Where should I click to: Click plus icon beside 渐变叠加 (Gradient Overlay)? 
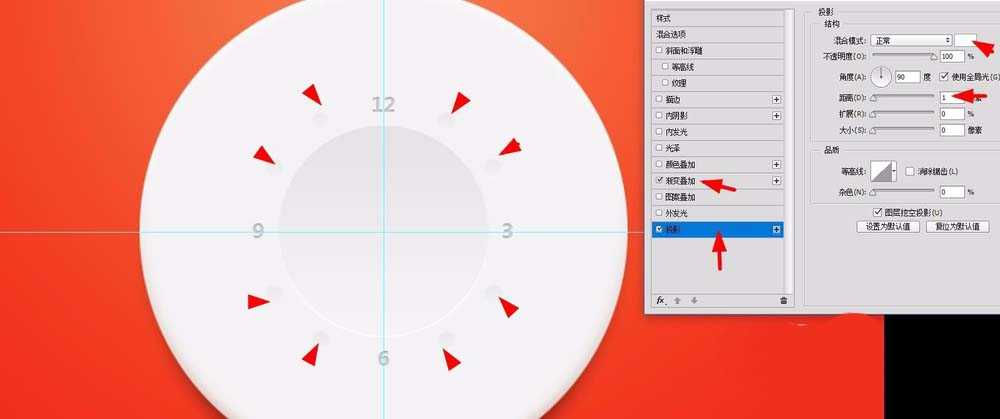point(776,180)
